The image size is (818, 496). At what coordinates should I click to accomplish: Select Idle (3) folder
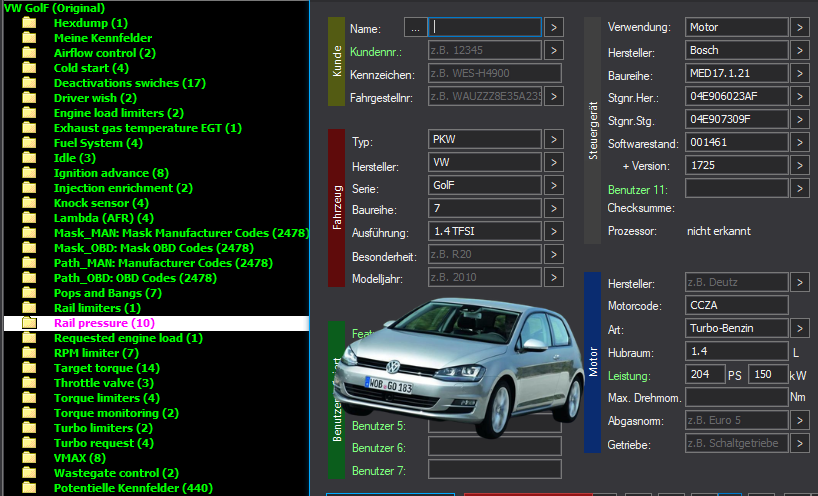[x=75, y=158]
